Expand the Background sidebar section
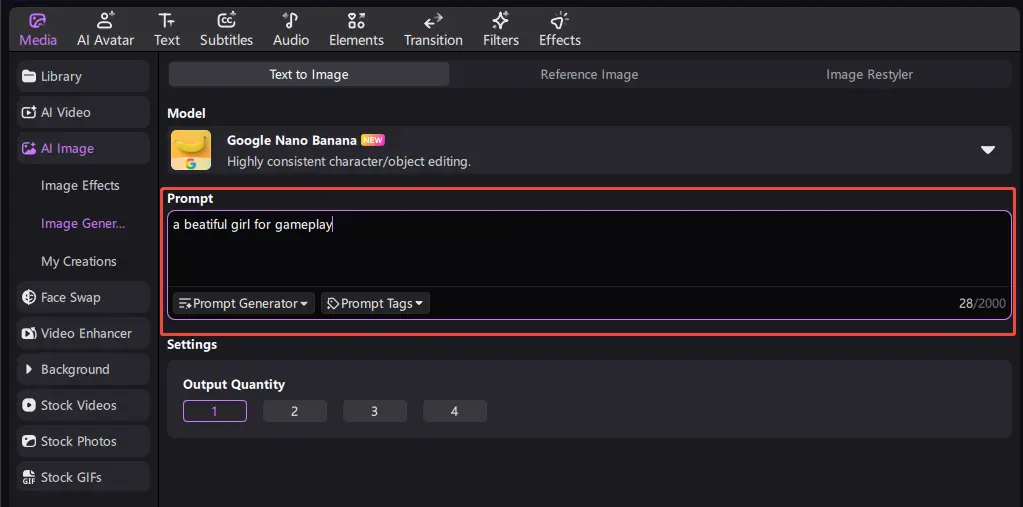1023x507 pixels. tap(75, 369)
